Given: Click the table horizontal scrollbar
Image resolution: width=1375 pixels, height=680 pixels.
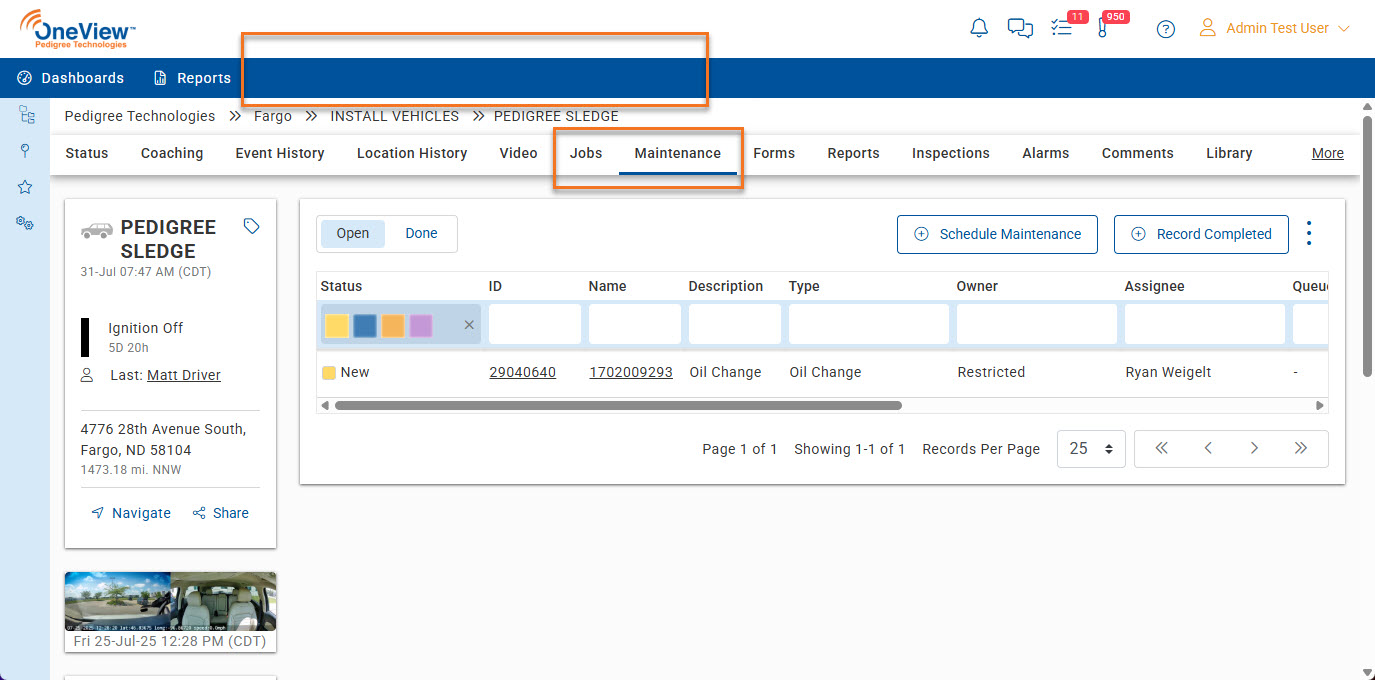Looking at the screenshot, I should click(x=618, y=406).
